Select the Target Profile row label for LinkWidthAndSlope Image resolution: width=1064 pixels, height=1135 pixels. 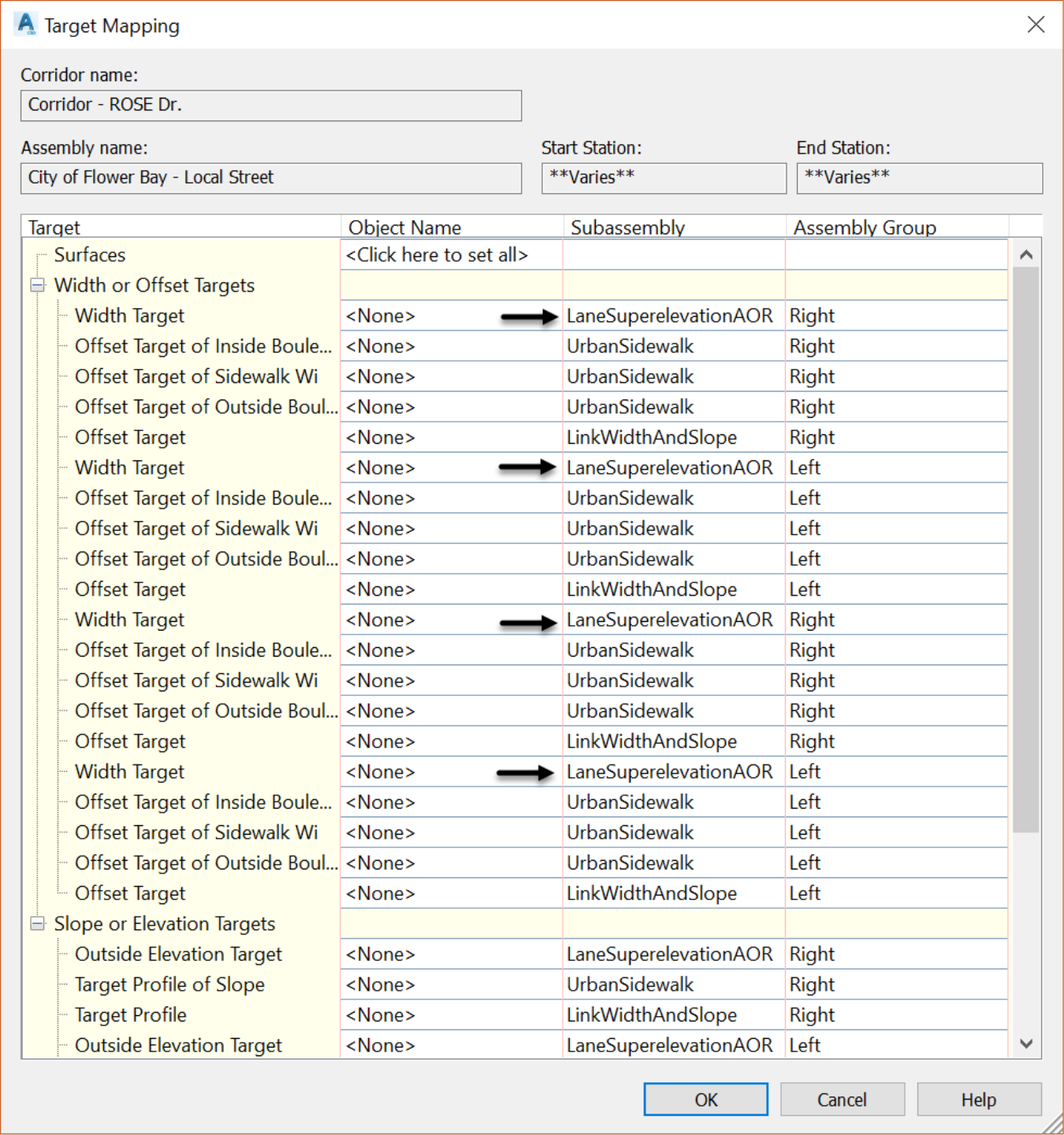pyautogui.click(x=130, y=1015)
